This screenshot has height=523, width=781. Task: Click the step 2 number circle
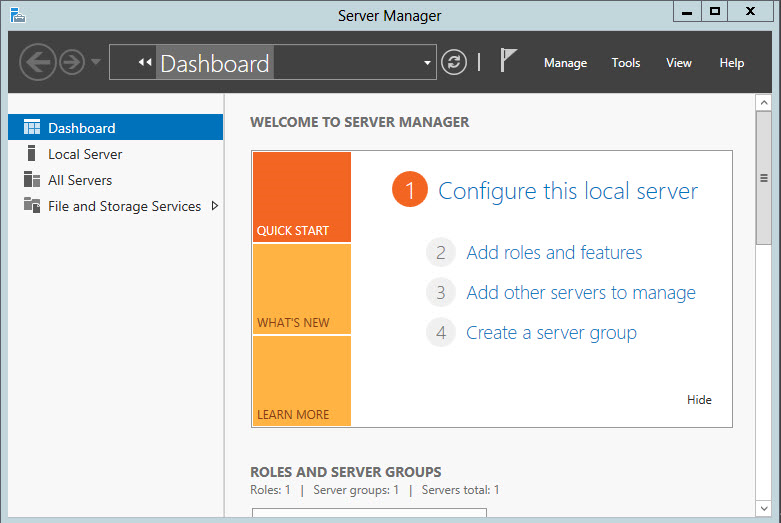coord(441,253)
